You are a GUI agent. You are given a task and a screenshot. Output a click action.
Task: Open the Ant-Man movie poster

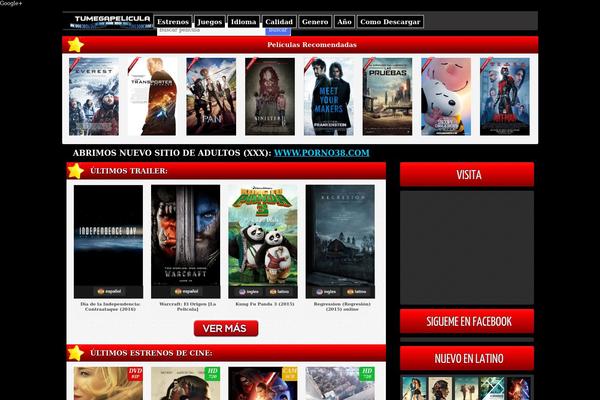[x=505, y=96]
